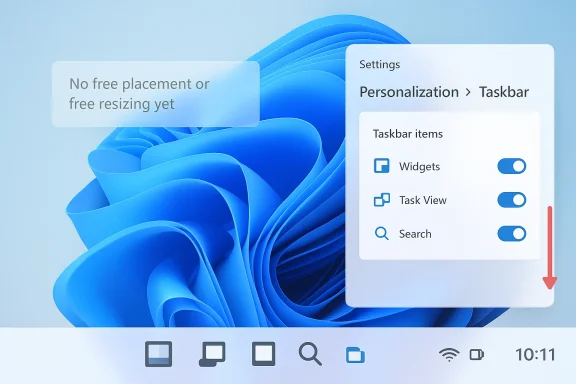Click the Taskbar items section heading
The image size is (576, 384).
click(408, 134)
